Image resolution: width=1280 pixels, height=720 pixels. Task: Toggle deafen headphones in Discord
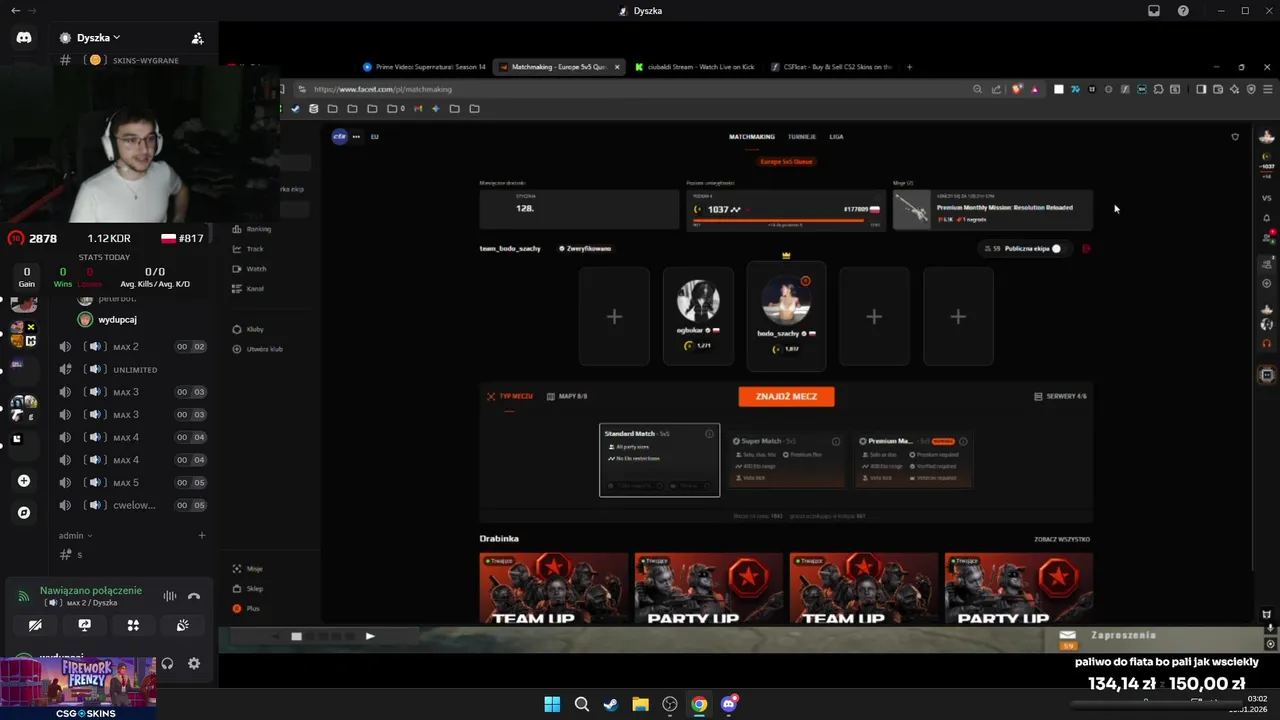[167, 663]
